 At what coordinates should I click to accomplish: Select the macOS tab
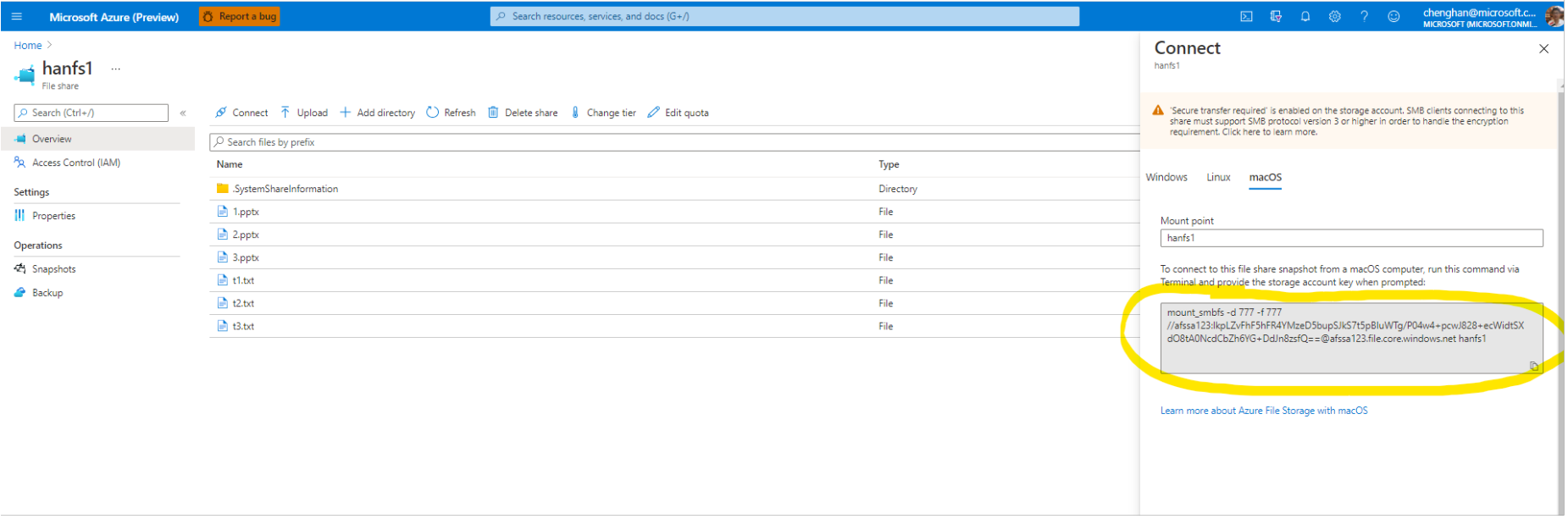click(1265, 177)
